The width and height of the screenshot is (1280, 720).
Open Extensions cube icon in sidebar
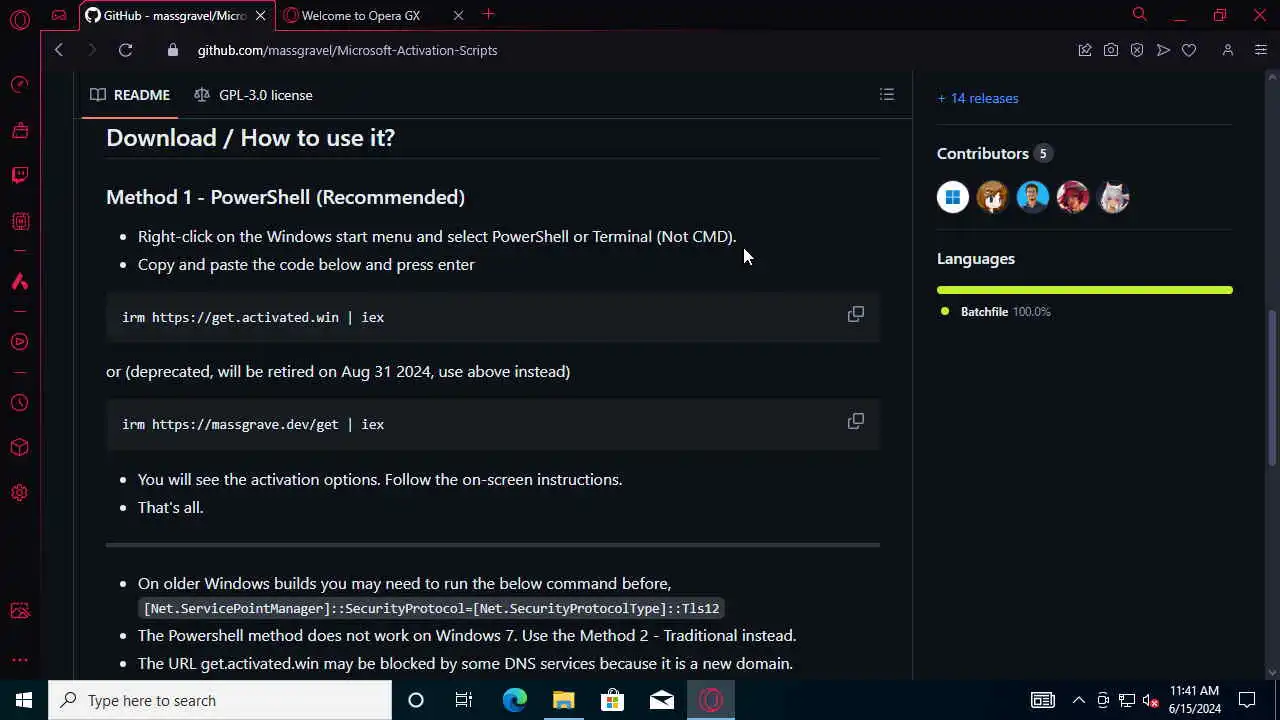(x=19, y=448)
